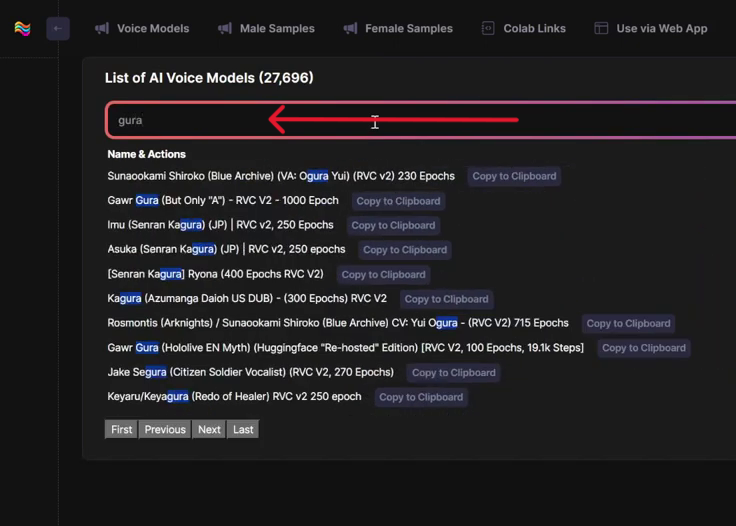
Task: Select the [Senran Kagura] Ryona row text
Action: (215, 274)
